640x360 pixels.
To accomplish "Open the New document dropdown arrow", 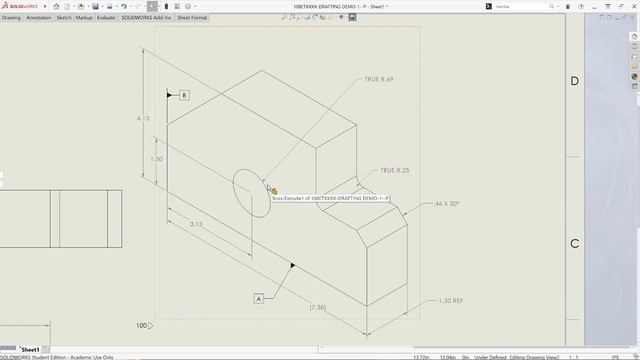I will click(x=73, y=7).
